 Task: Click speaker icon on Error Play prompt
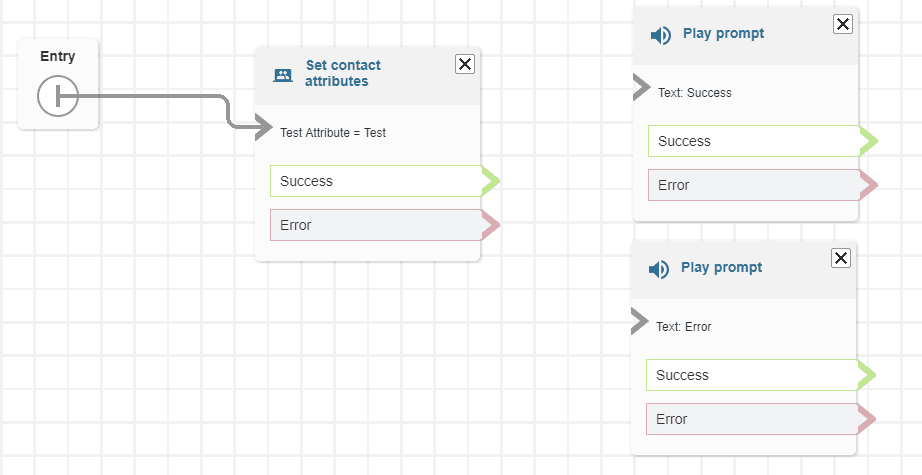[659, 270]
